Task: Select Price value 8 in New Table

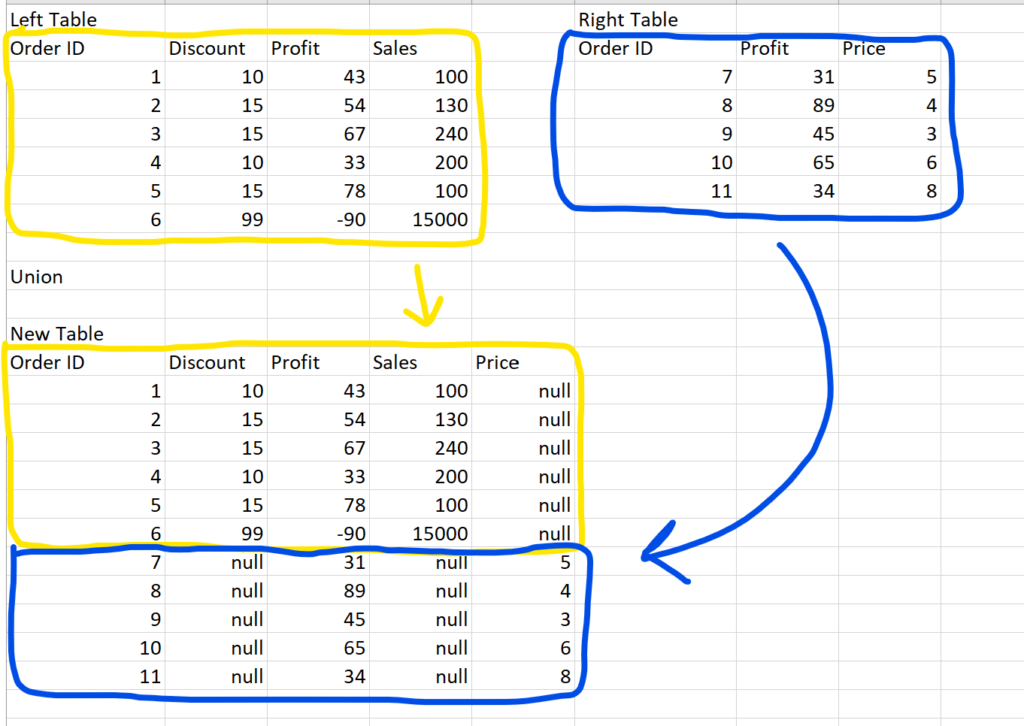Action: (565, 677)
